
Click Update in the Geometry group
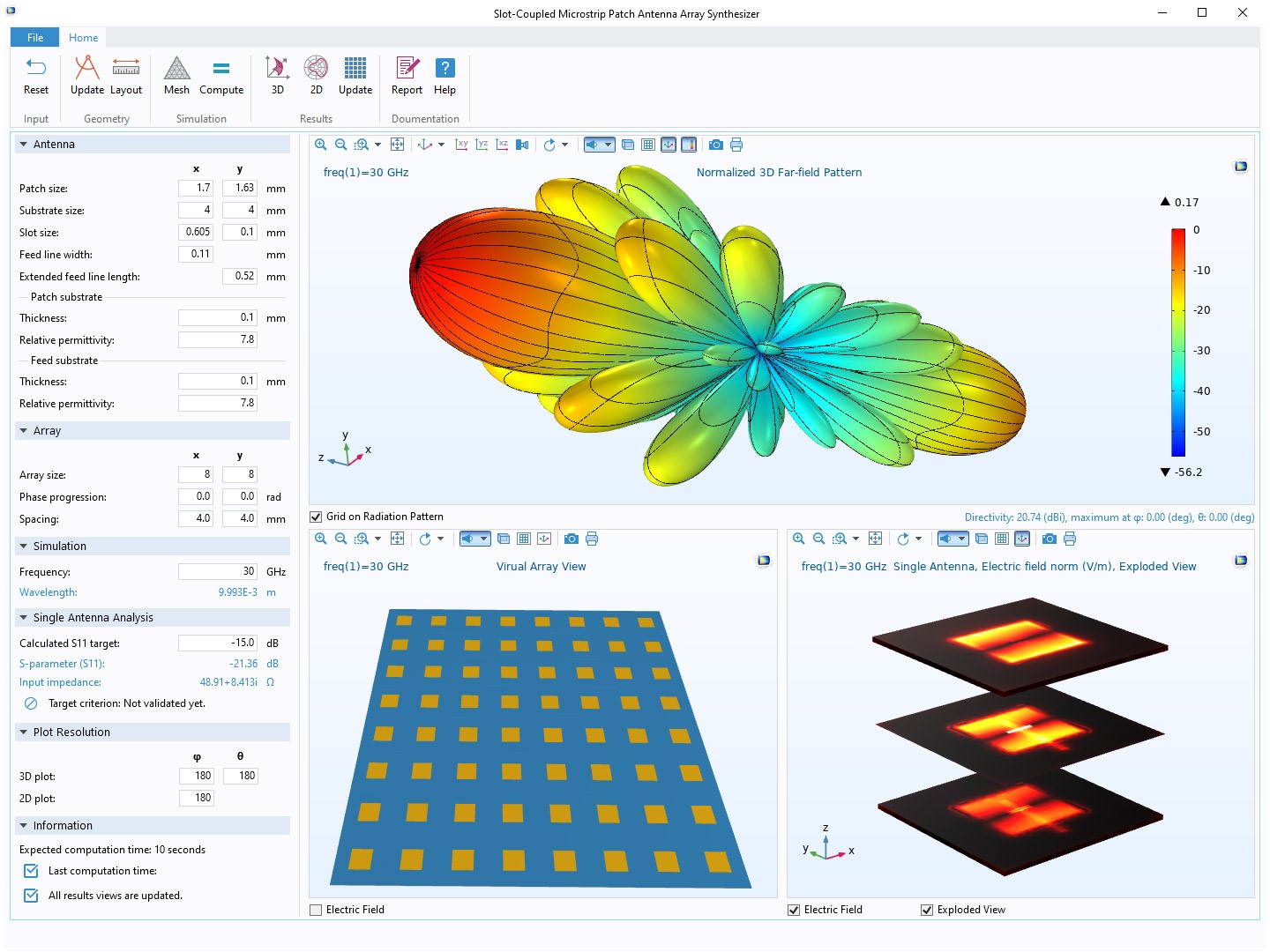coord(86,69)
